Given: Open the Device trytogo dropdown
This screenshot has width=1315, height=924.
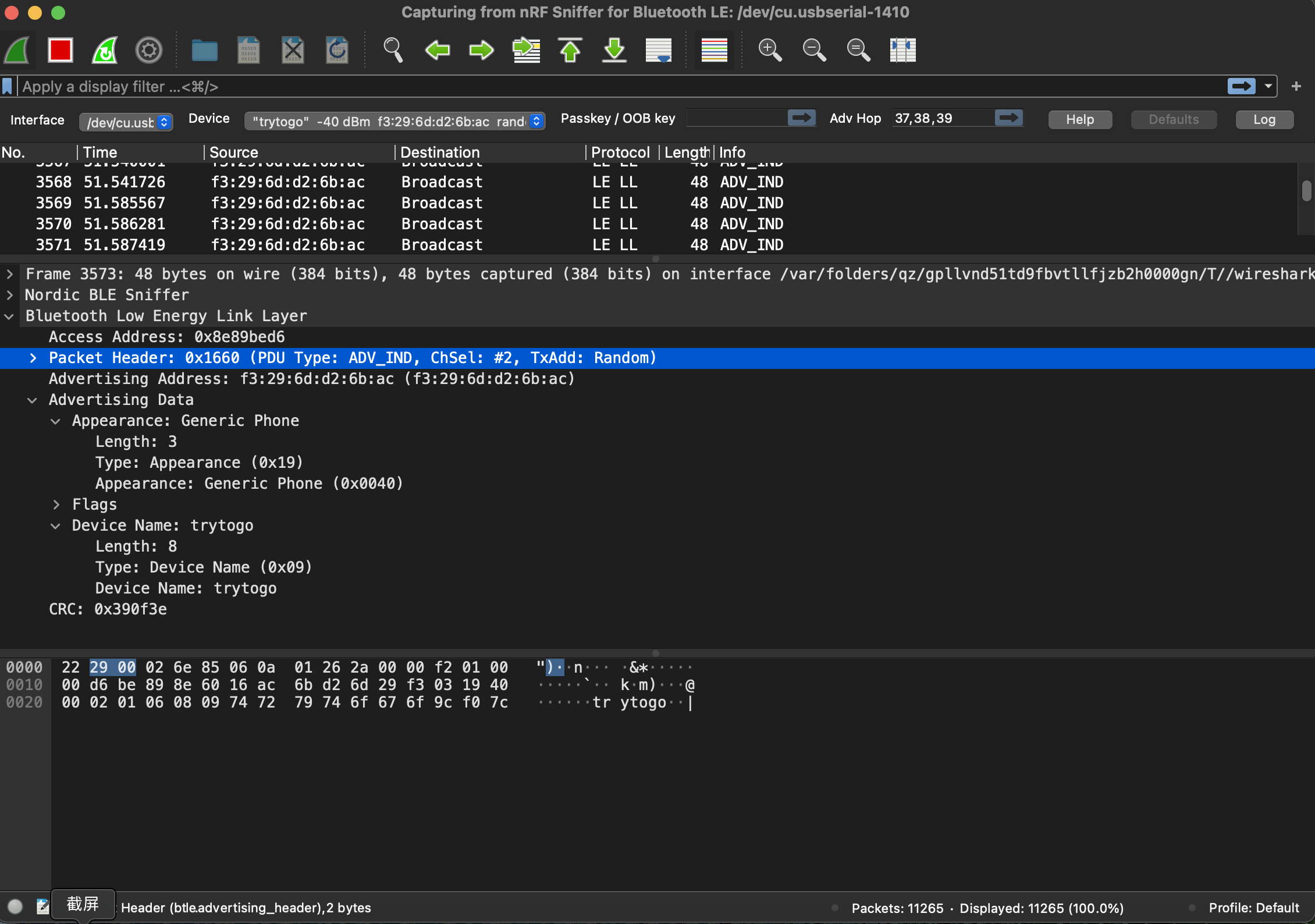Looking at the screenshot, I should [395, 122].
